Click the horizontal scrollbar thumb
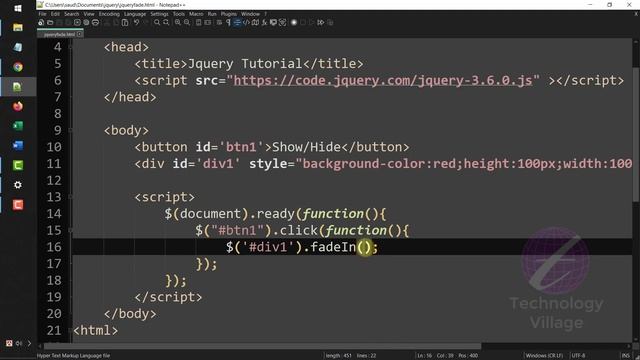The width and height of the screenshot is (640, 360). (x=262, y=346)
